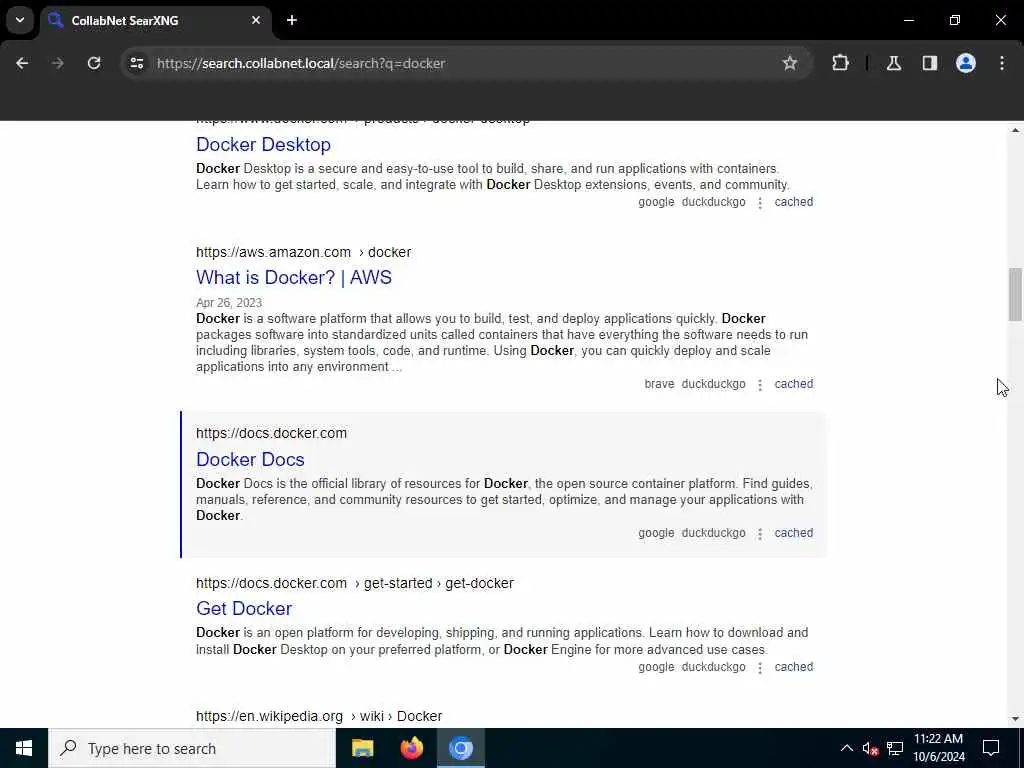
Task: Reload the SearXNG results page
Action: (94, 63)
